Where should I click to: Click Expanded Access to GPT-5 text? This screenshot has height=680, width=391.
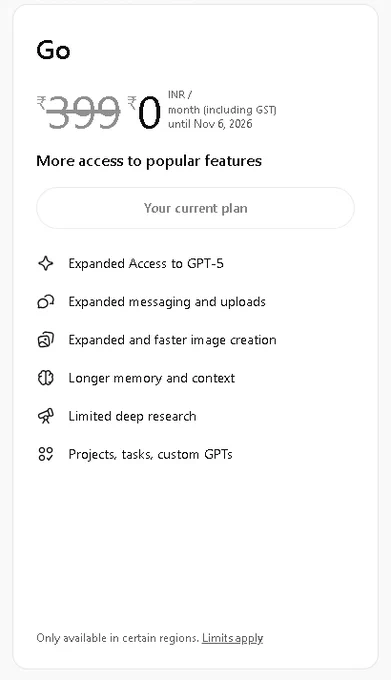click(146, 264)
